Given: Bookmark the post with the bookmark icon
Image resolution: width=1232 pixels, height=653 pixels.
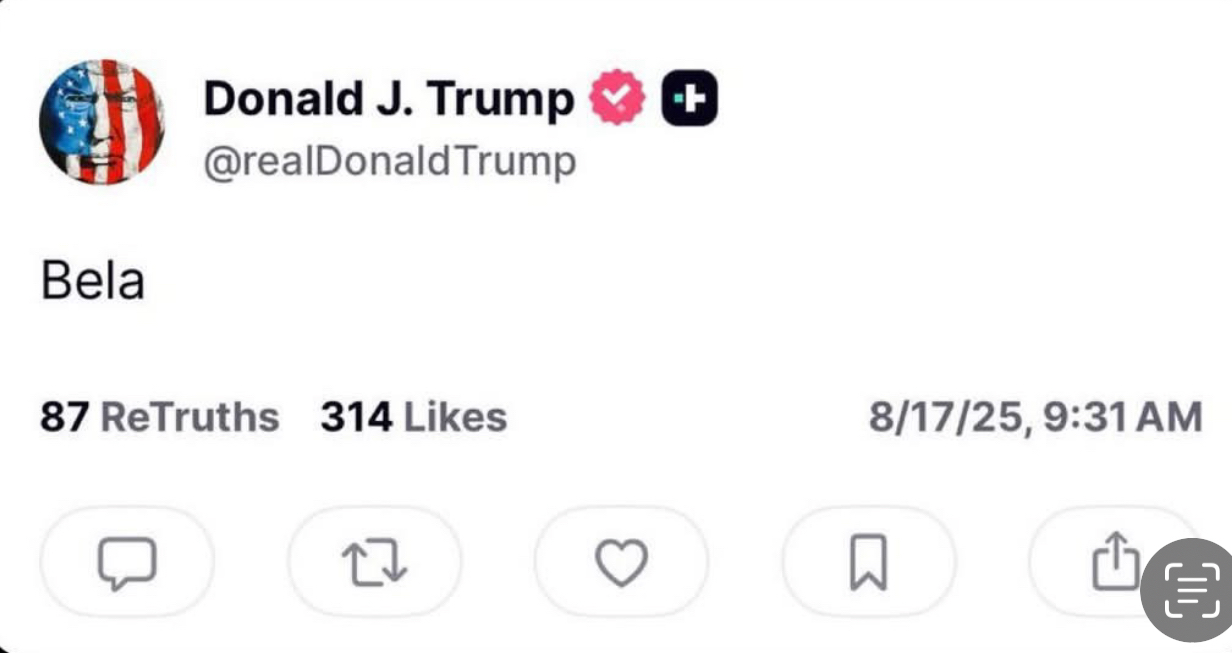Looking at the screenshot, I should click(x=868, y=562).
